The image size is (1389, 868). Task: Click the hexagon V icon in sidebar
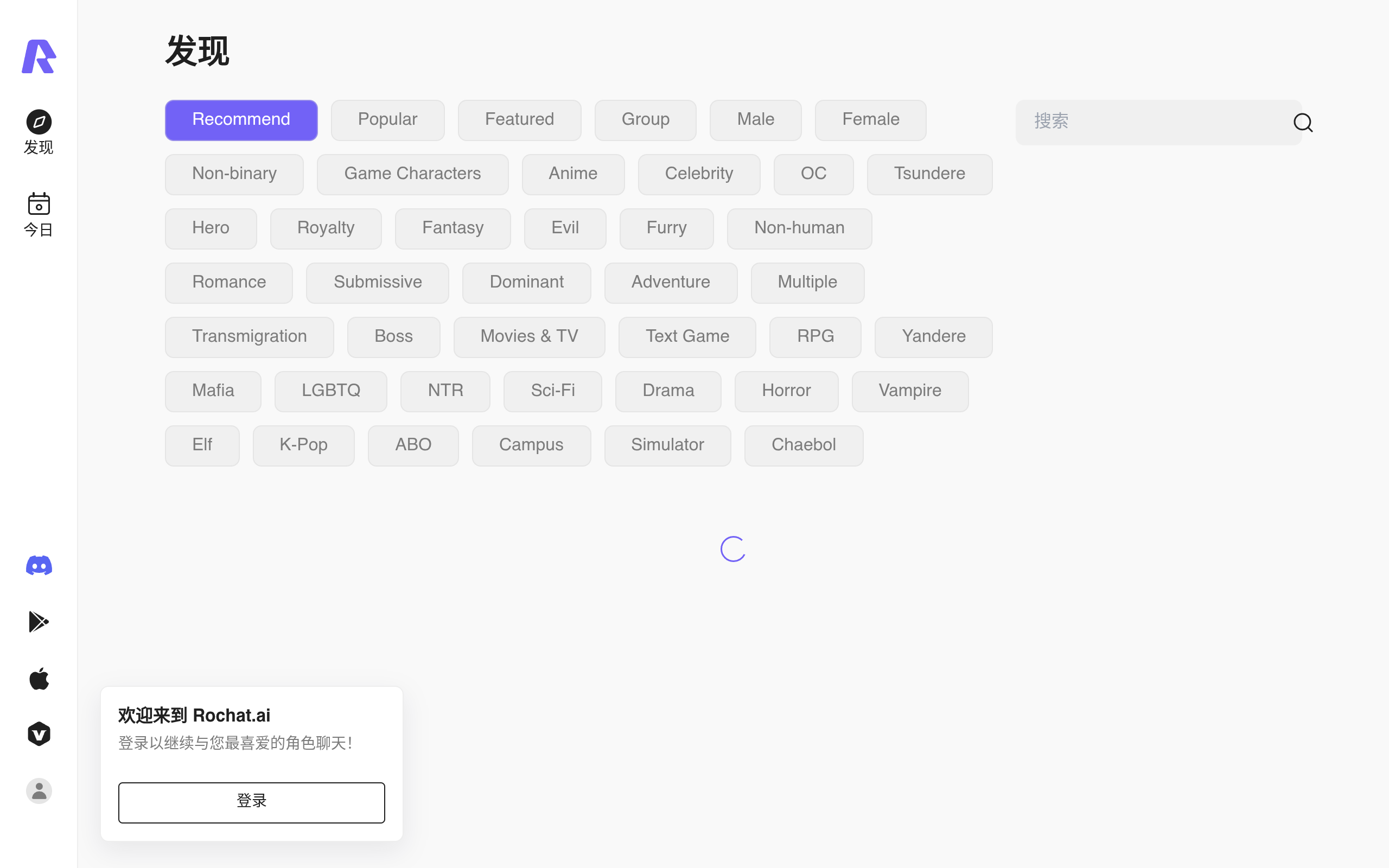[x=39, y=733]
